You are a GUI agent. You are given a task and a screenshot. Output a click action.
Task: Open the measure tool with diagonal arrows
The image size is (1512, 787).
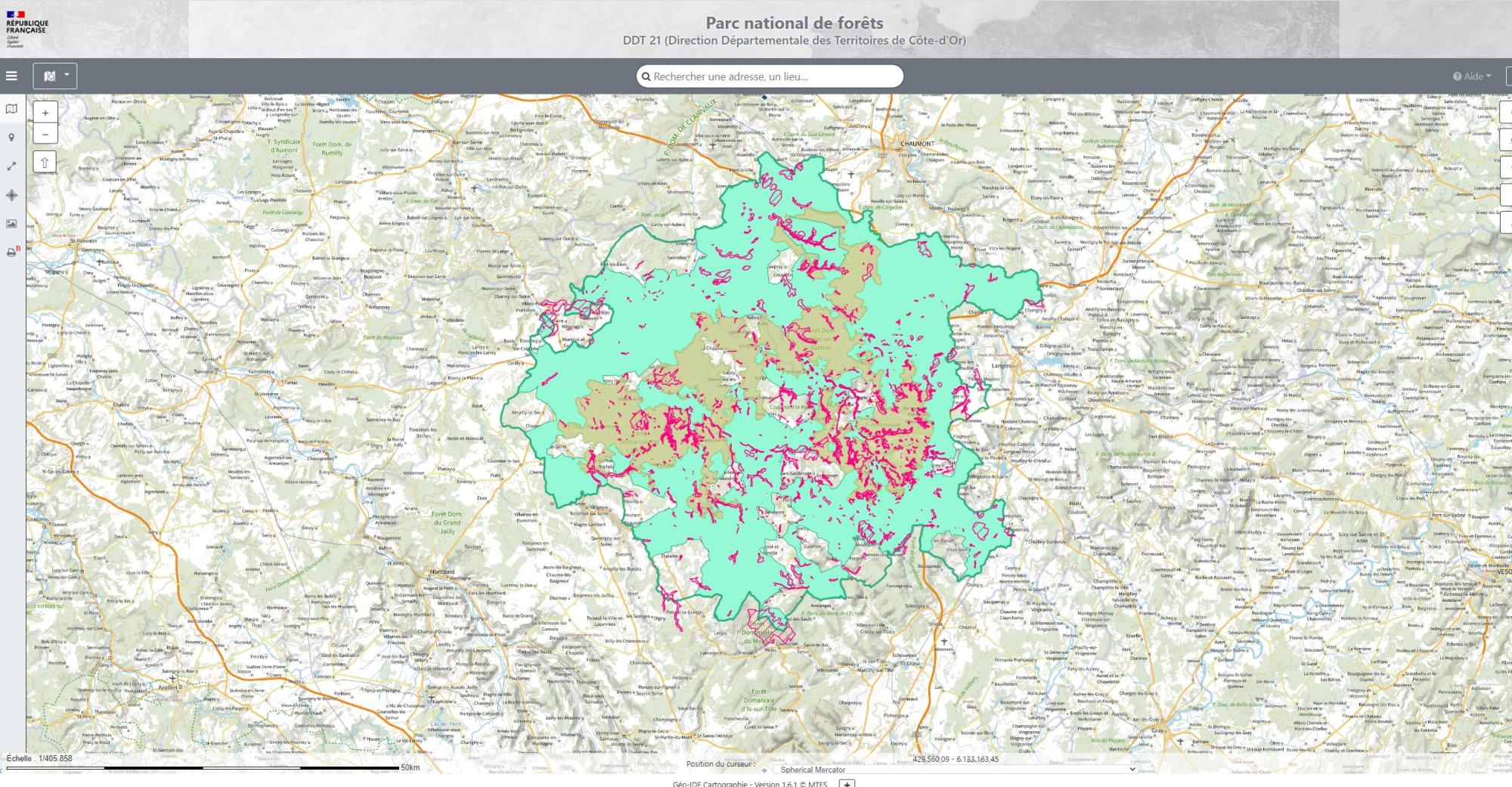pos(11,166)
